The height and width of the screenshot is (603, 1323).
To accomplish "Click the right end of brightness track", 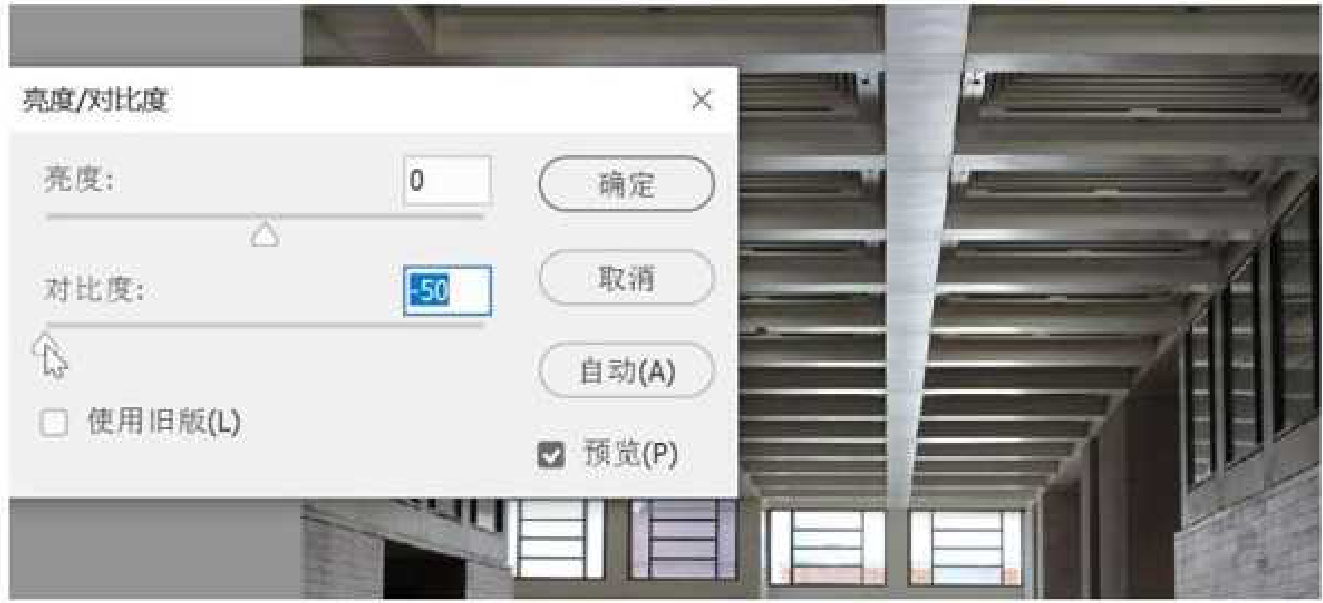I will point(480,214).
